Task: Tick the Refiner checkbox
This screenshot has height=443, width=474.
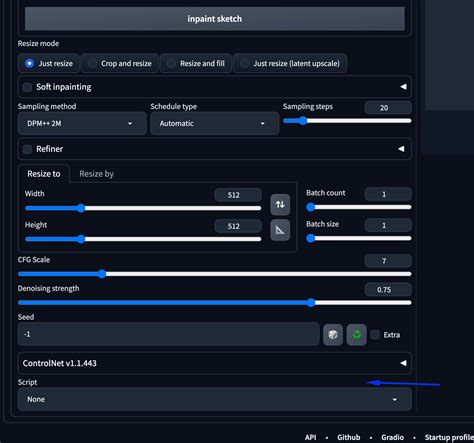Action: pyautogui.click(x=27, y=149)
